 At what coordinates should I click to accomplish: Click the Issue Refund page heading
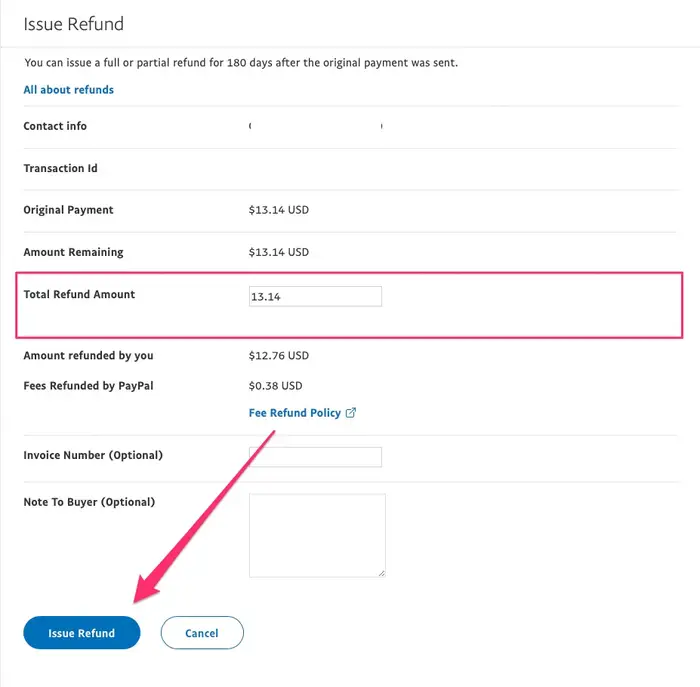74,24
